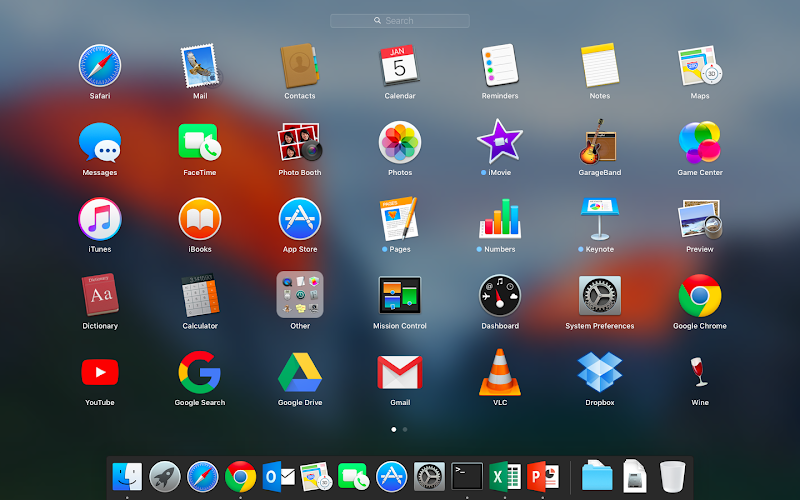800x500 pixels.
Task: Launch Dashboard
Action: 499,295
